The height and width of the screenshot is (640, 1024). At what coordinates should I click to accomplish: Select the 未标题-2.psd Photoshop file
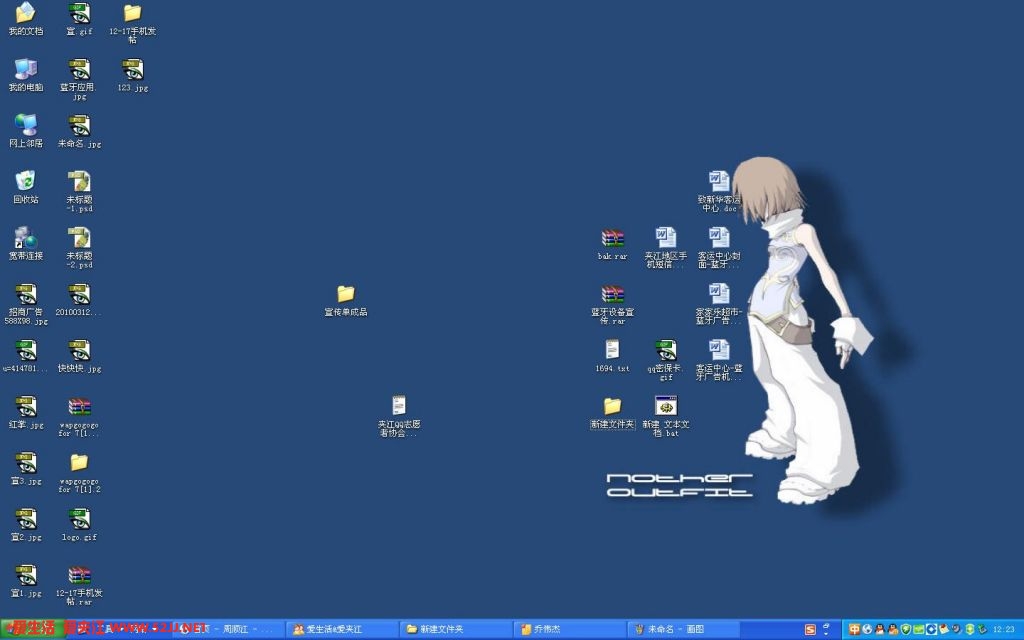point(79,248)
